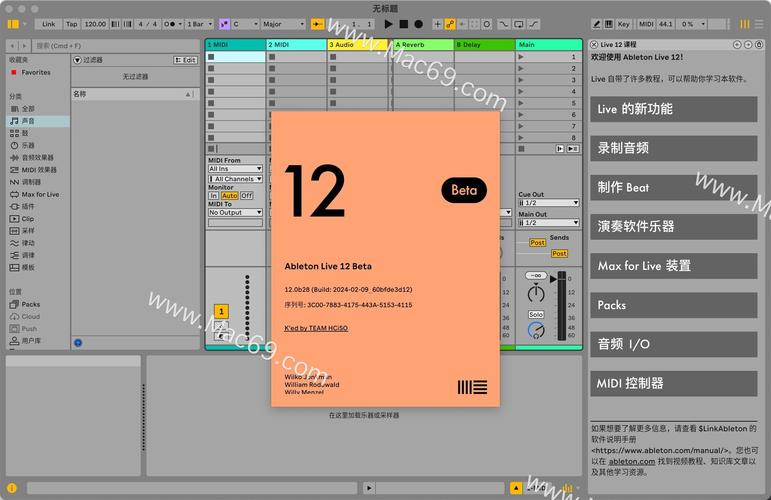Toggle Draw Mode pencil icon

point(596,24)
